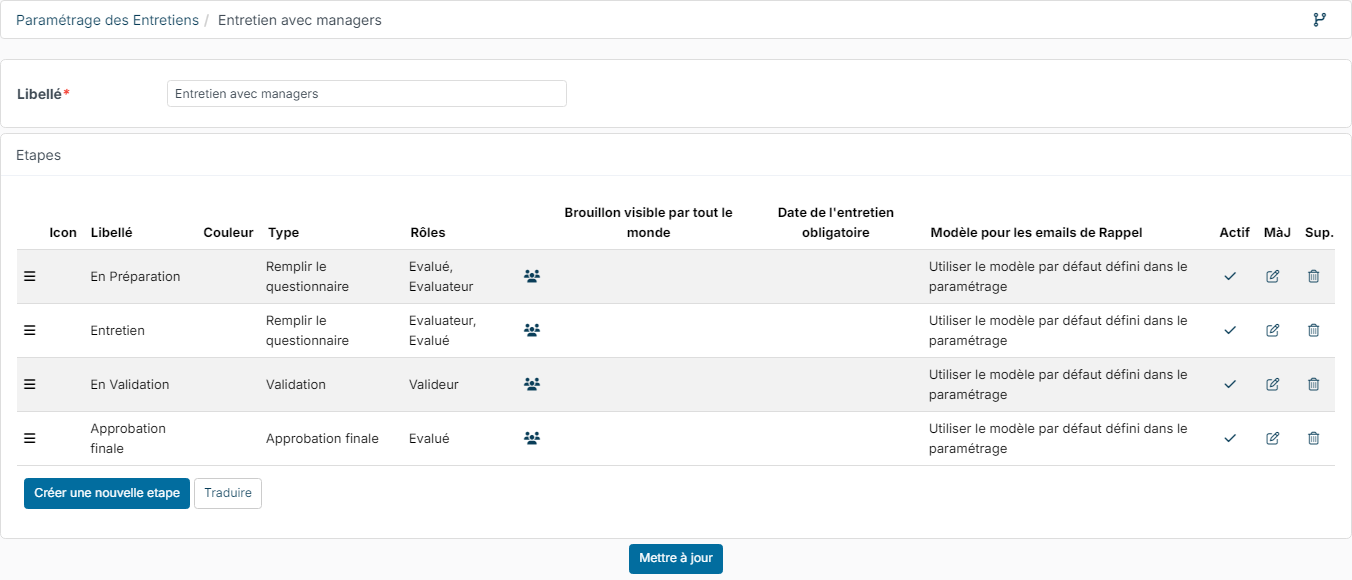Click the Couleur column header
1352x580 pixels.
(228, 232)
